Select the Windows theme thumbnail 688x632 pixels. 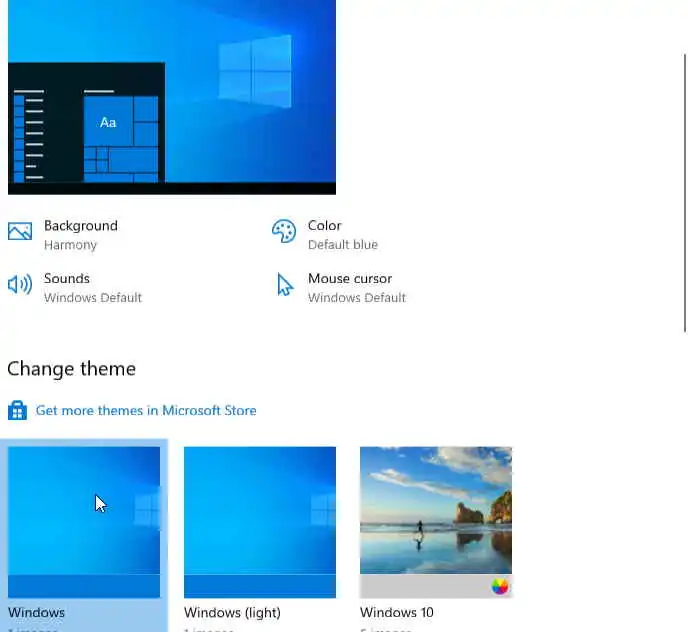[84, 522]
